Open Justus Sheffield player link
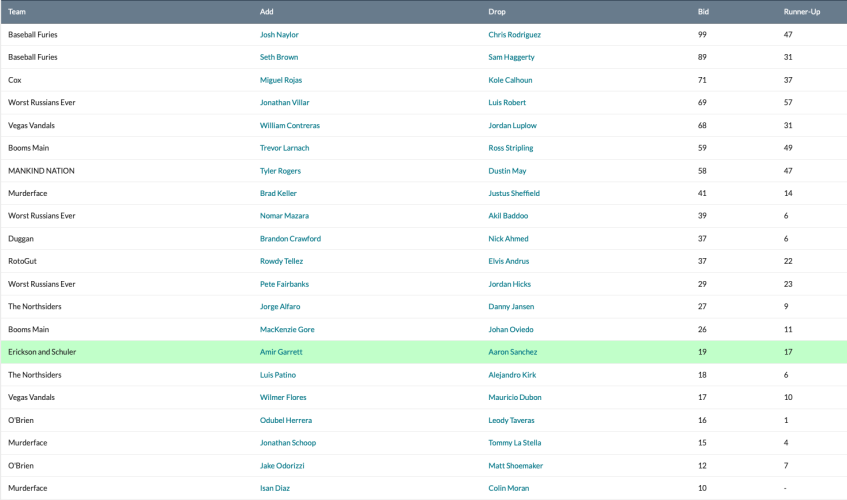The width and height of the screenshot is (847, 500). coord(514,193)
